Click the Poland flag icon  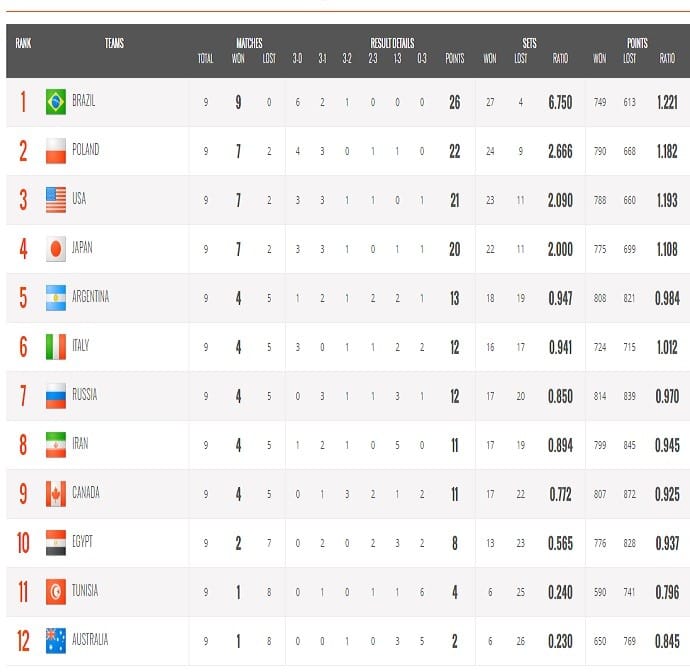tap(56, 151)
